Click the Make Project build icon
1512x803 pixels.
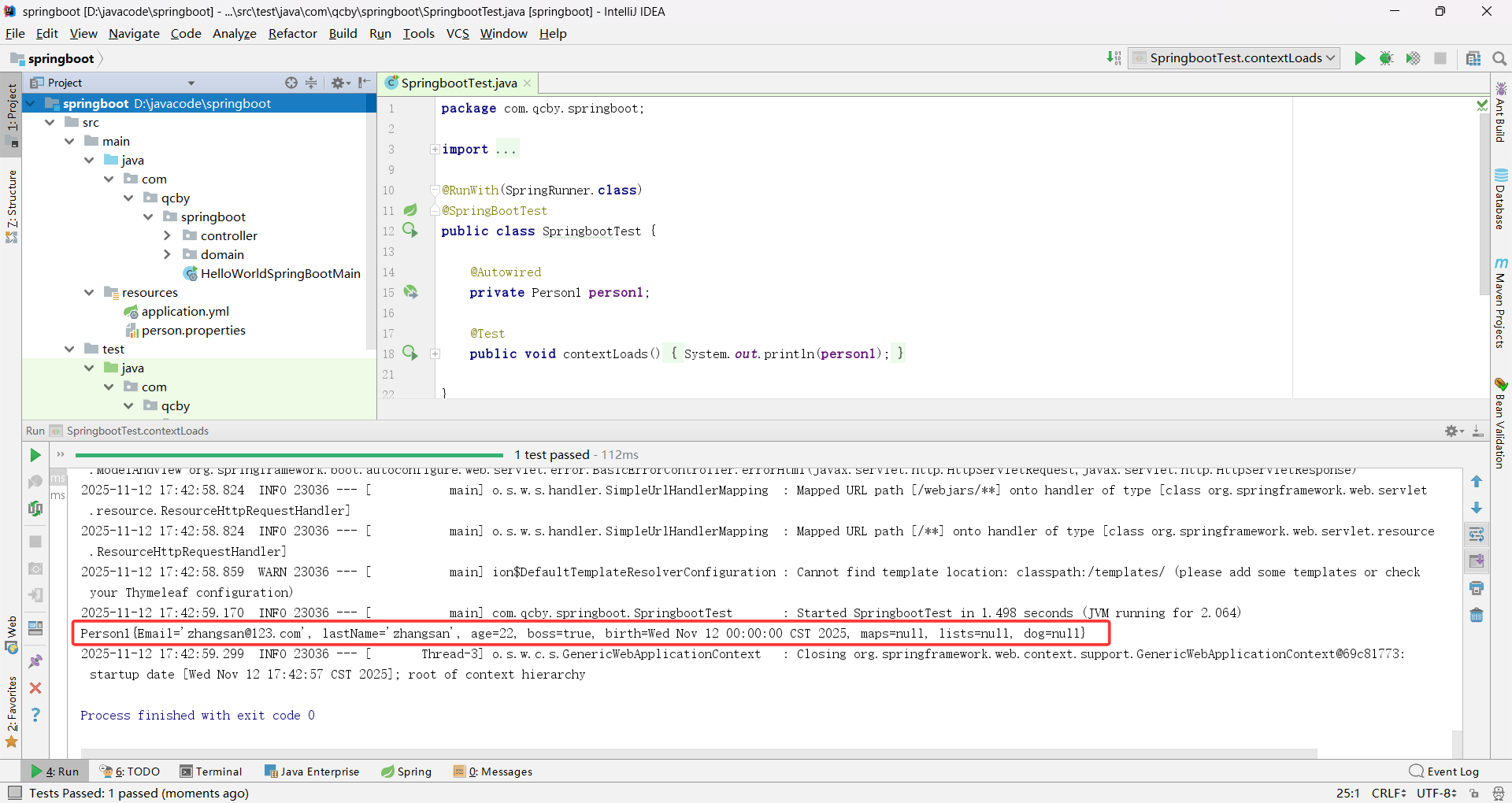(1114, 58)
